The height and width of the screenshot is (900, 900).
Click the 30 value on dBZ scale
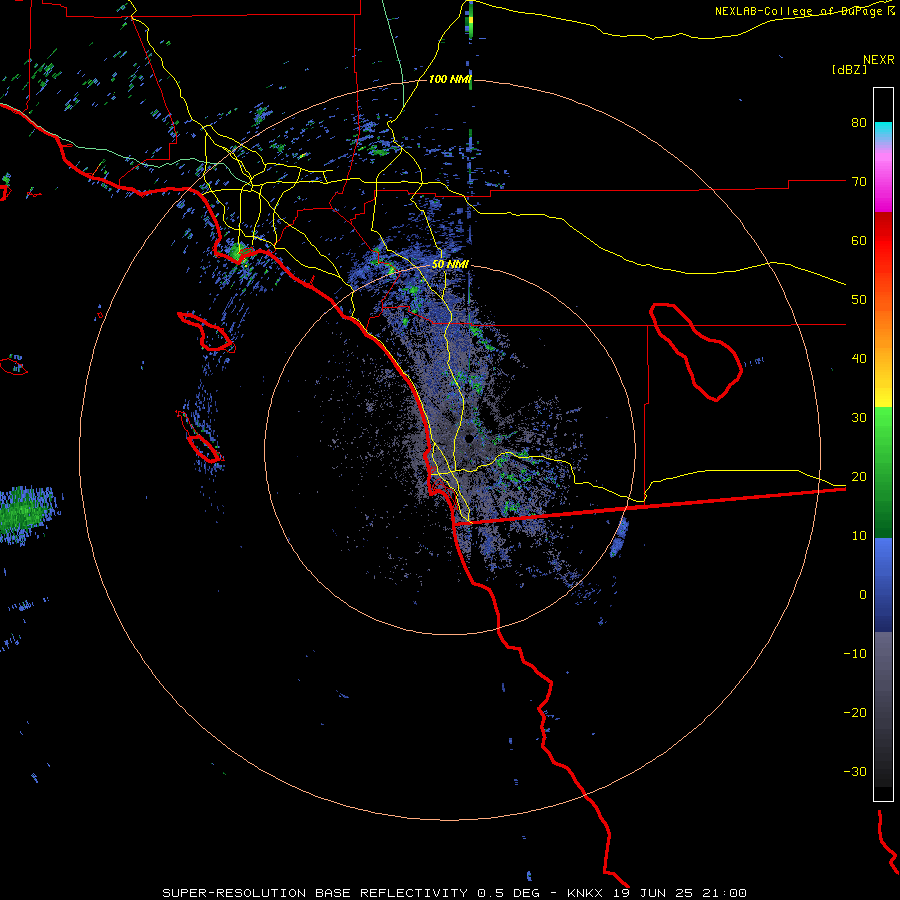pyautogui.click(x=859, y=417)
